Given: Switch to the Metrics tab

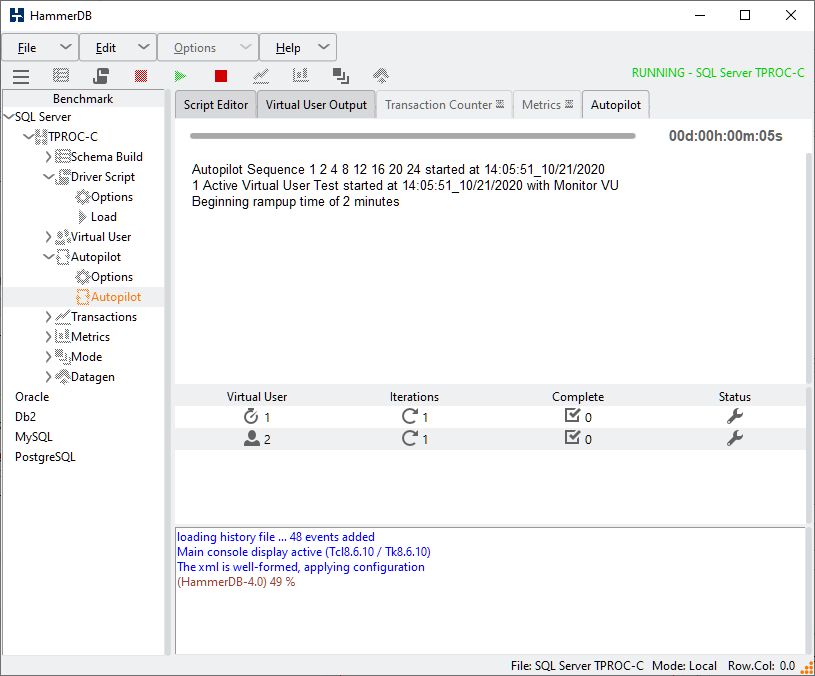Looking at the screenshot, I should click(547, 104).
